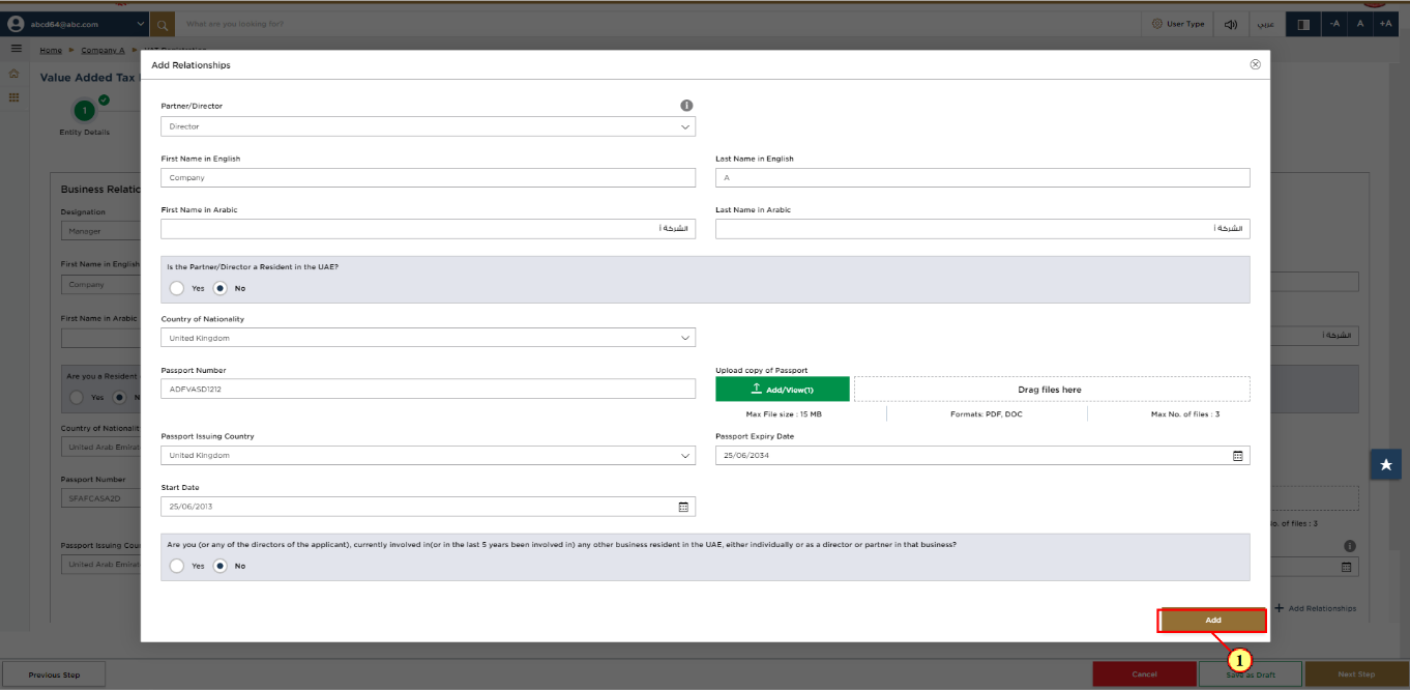Click the background page info icon
Screen dimensions: 1410x690
(1350, 546)
